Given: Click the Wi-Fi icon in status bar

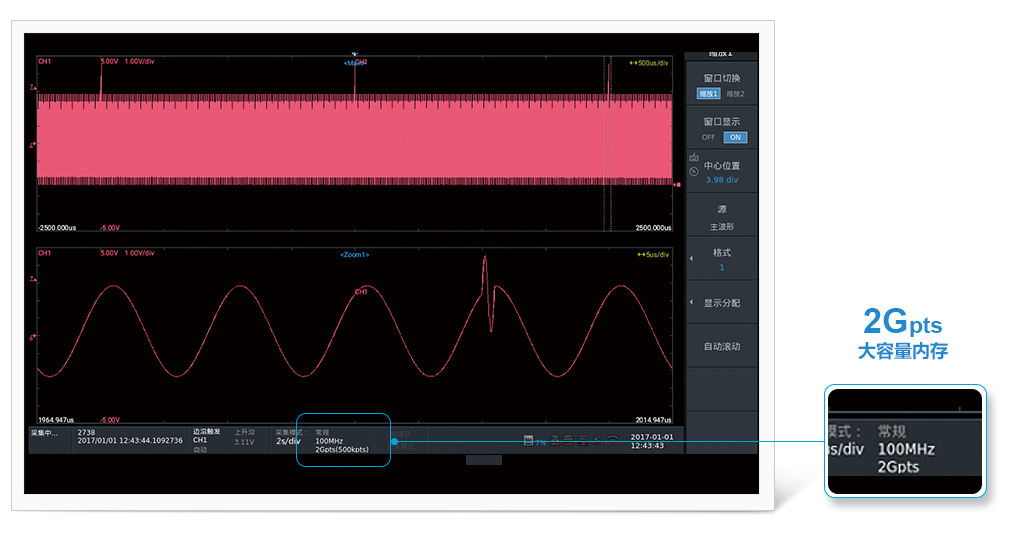Looking at the screenshot, I should [x=613, y=441].
